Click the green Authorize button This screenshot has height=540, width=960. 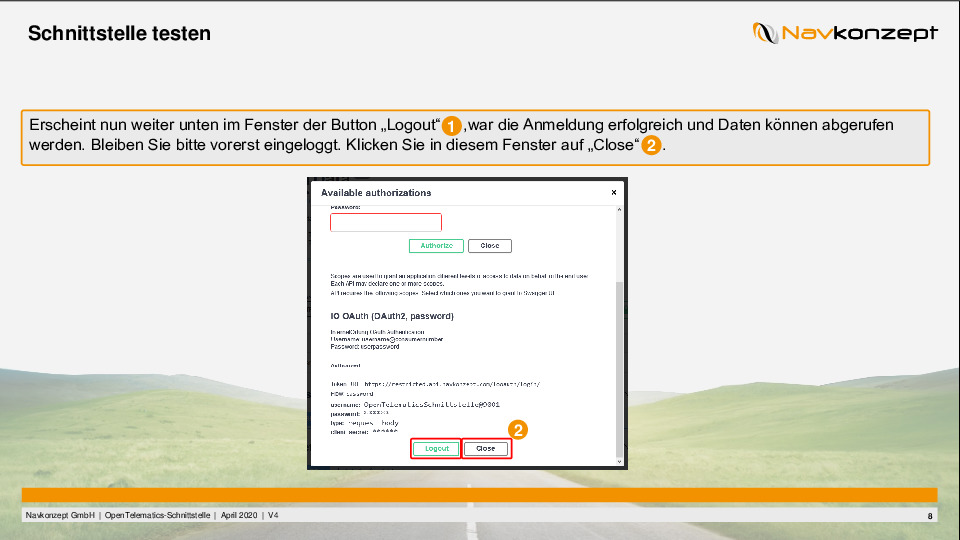436,246
